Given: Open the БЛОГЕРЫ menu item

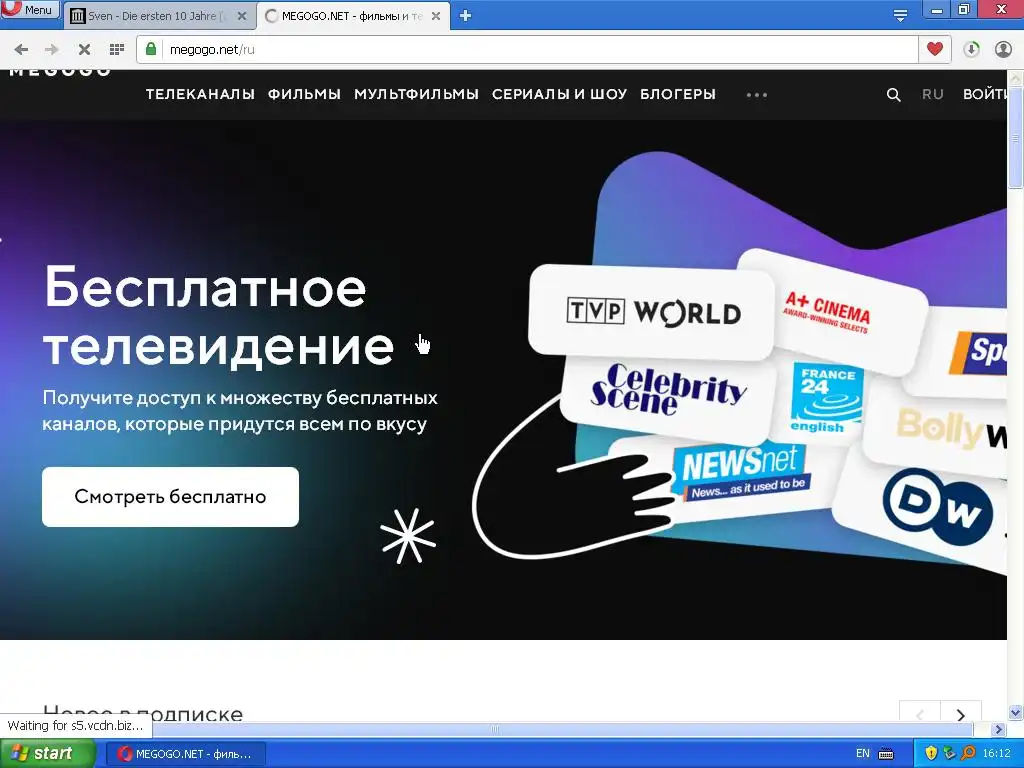Looking at the screenshot, I should pyautogui.click(x=678, y=94).
